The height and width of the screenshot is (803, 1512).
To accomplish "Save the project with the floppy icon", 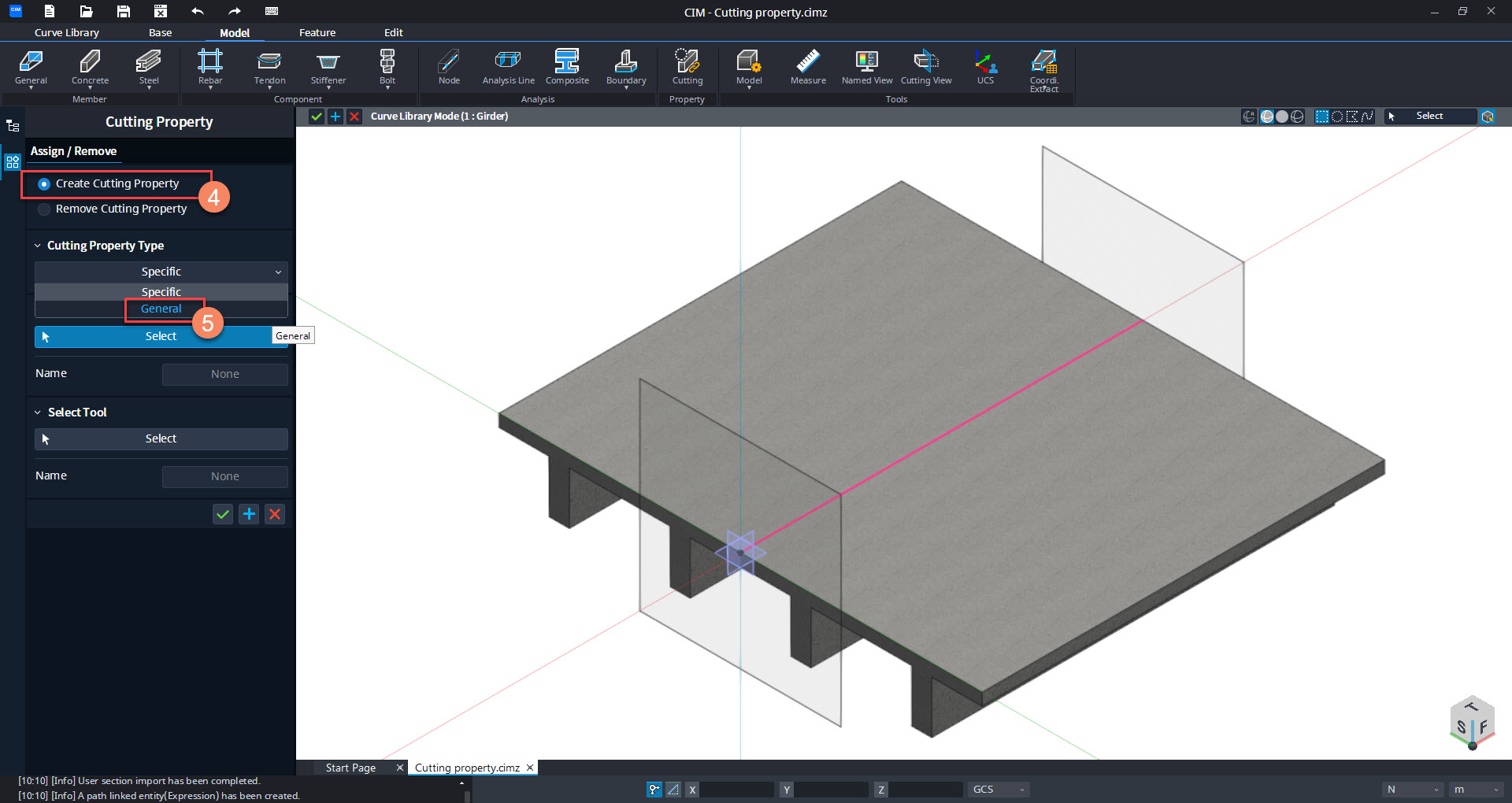I will [x=123, y=11].
